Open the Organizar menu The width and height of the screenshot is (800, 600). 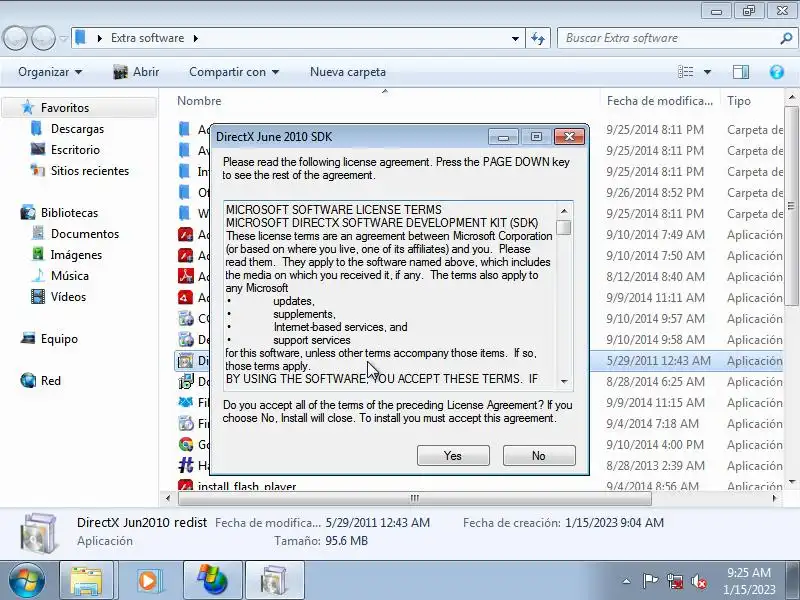coord(49,72)
